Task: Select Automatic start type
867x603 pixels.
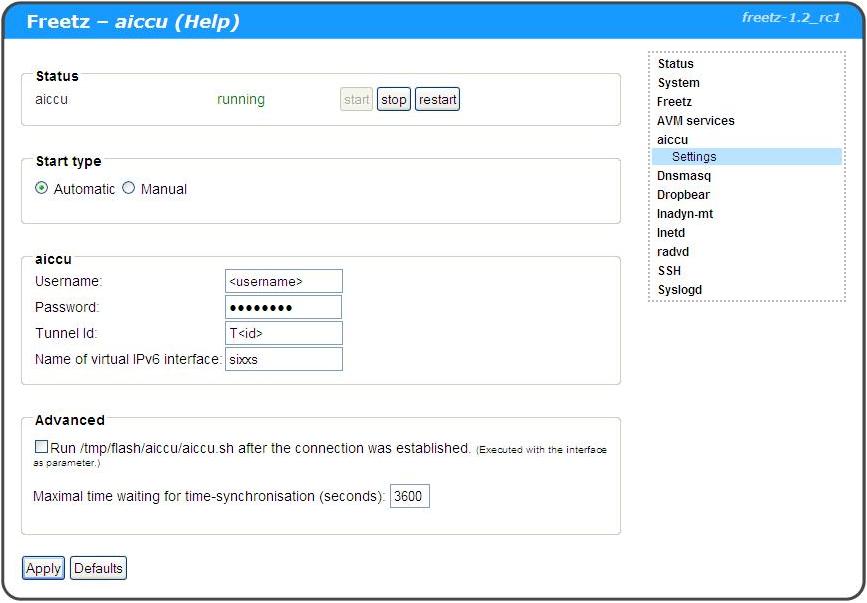Action: [x=41, y=188]
